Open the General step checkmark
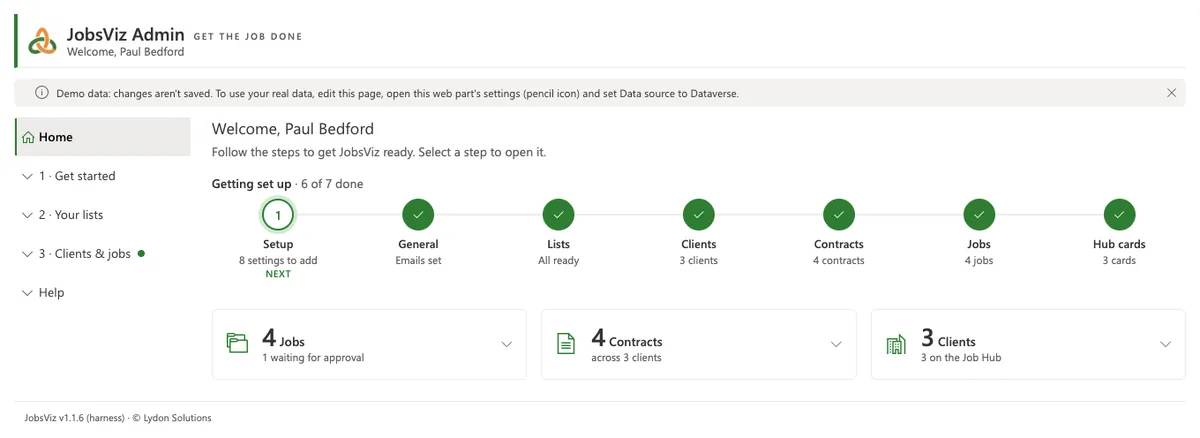The image size is (1200, 438). coord(418,214)
